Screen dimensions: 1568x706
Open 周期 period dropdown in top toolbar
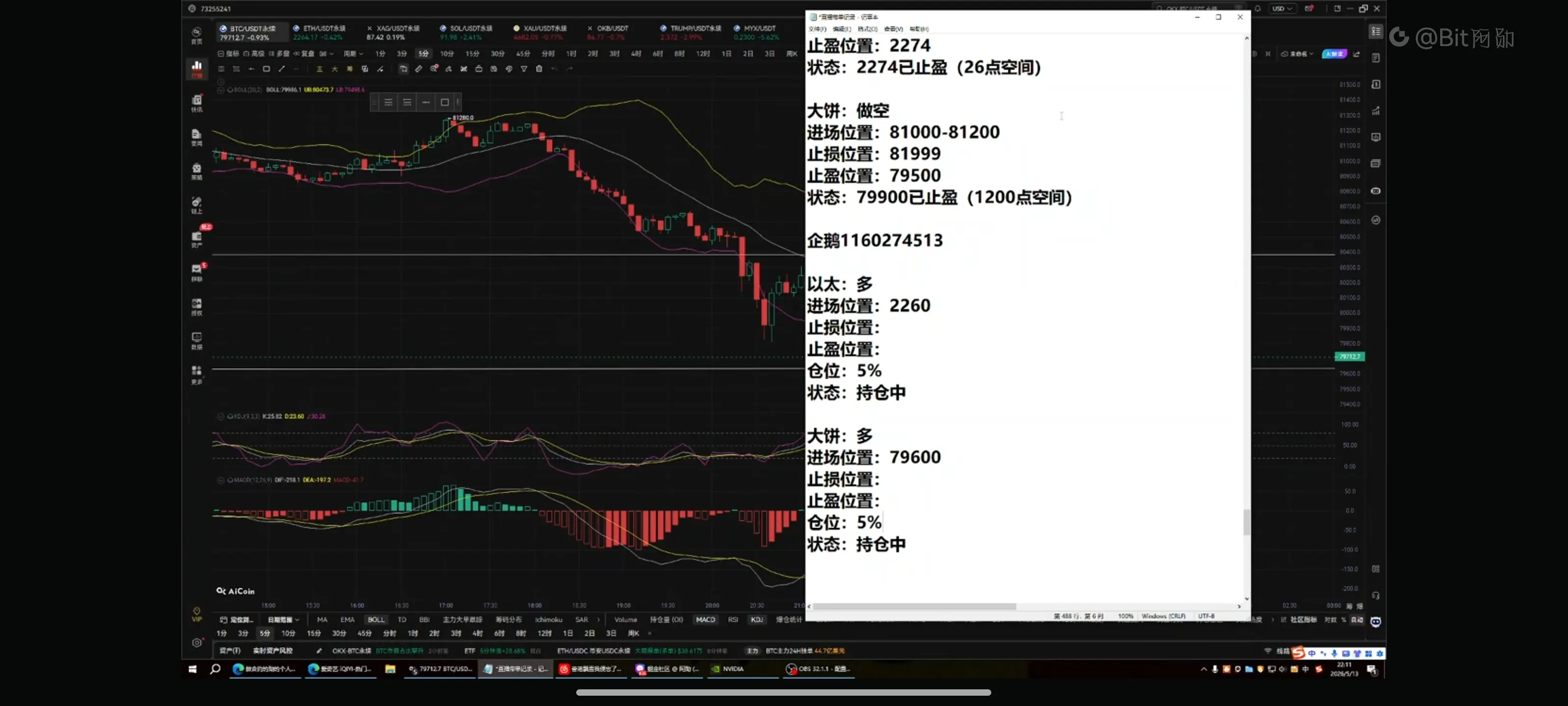coord(353,53)
